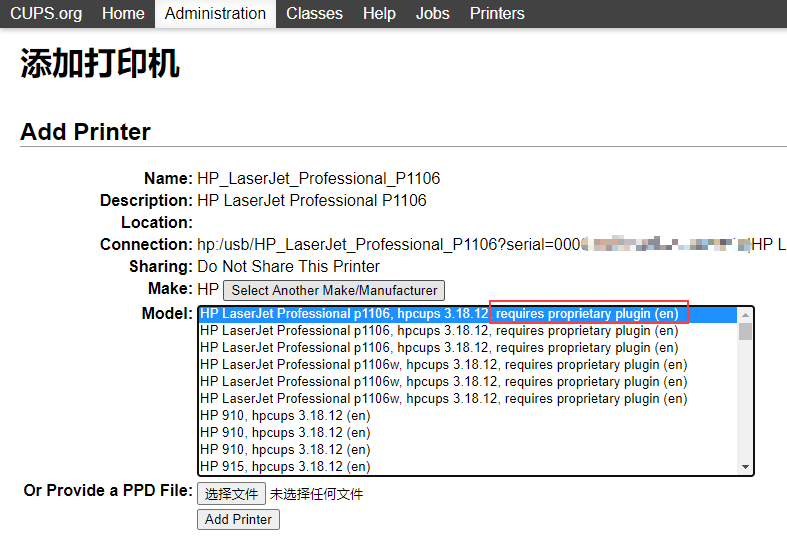Viewport: 787px width, 550px height.
Task: Click the Add Printer button
Action: click(x=238, y=519)
